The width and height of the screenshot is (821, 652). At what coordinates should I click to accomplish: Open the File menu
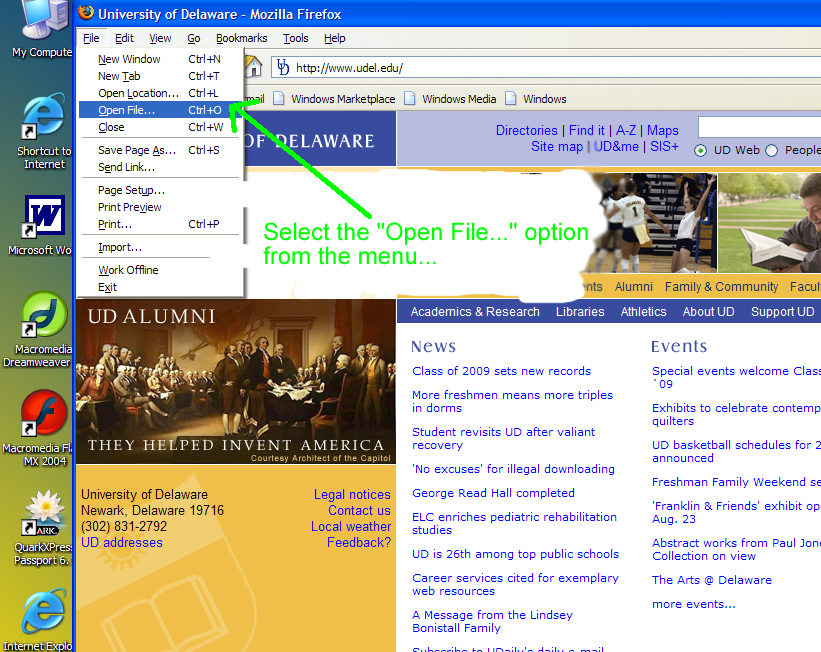tap(91, 38)
